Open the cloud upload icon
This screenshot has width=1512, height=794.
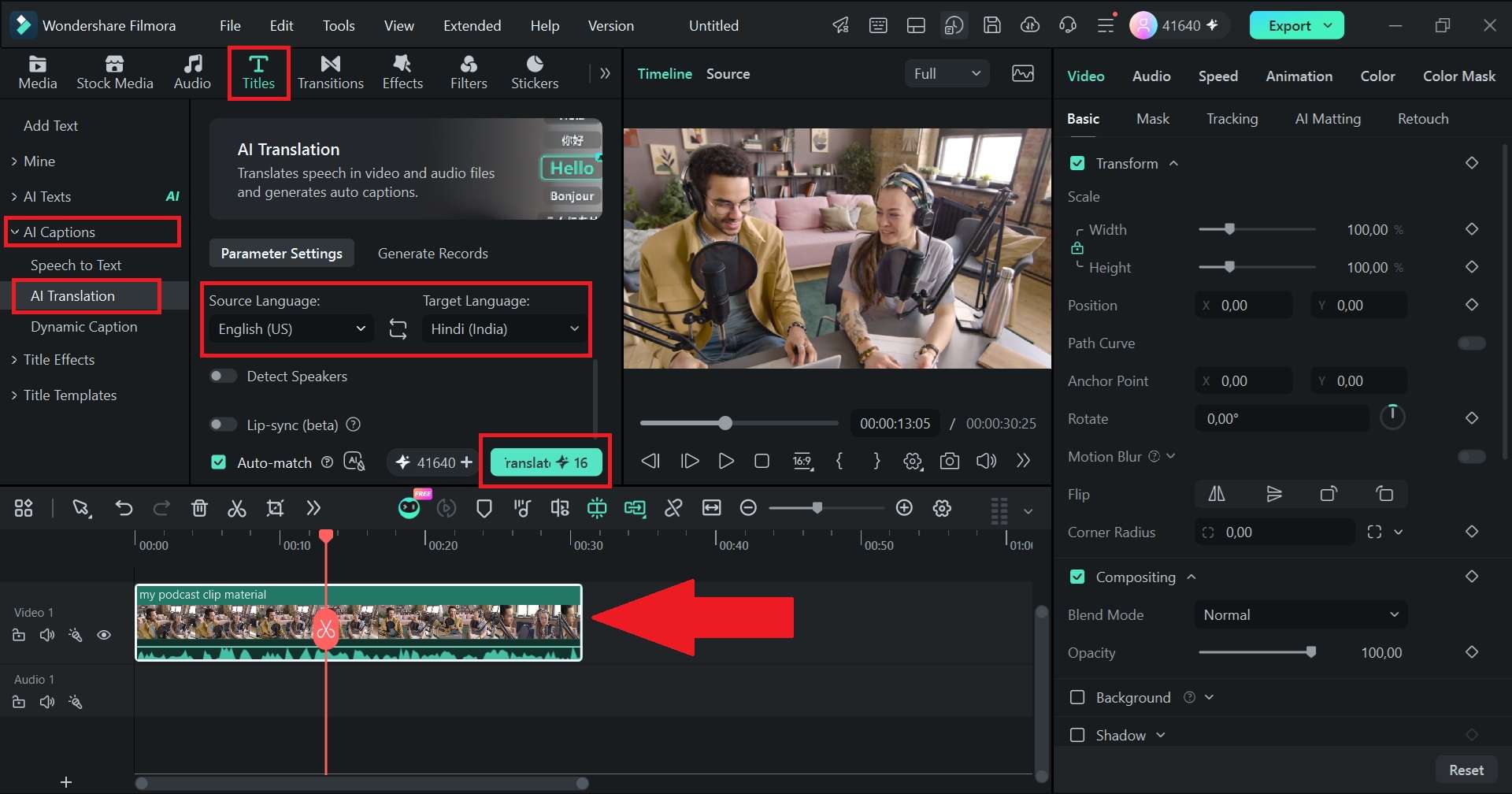click(1030, 25)
